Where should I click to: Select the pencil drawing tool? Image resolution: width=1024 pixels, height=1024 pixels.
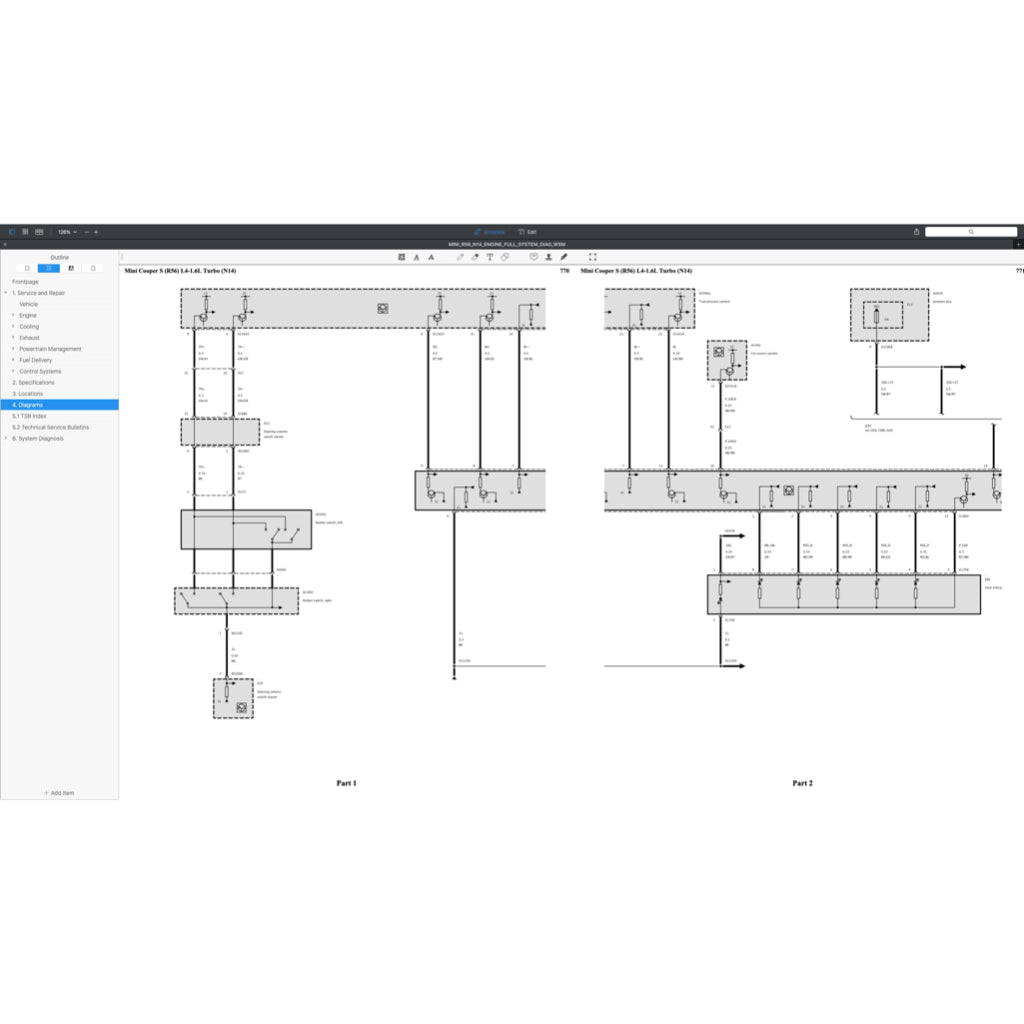click(x=460, y=257)
